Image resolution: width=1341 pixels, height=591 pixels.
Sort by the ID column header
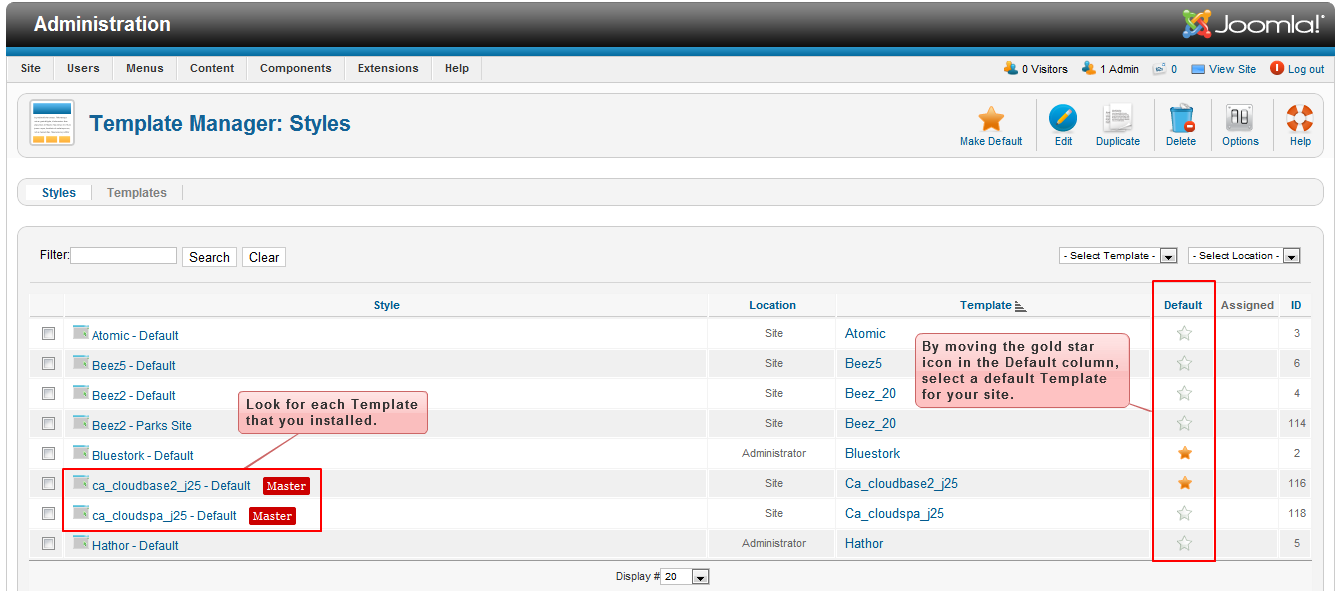pos(1296,305)
